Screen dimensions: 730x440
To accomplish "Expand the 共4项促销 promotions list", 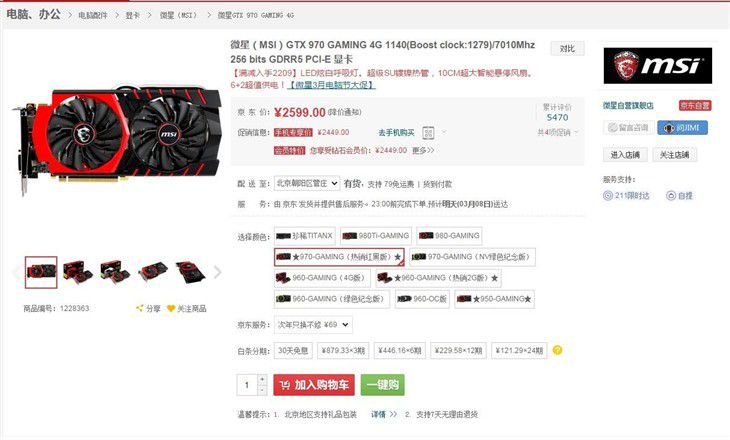I will pyautogui.click(x=558, y=133).
